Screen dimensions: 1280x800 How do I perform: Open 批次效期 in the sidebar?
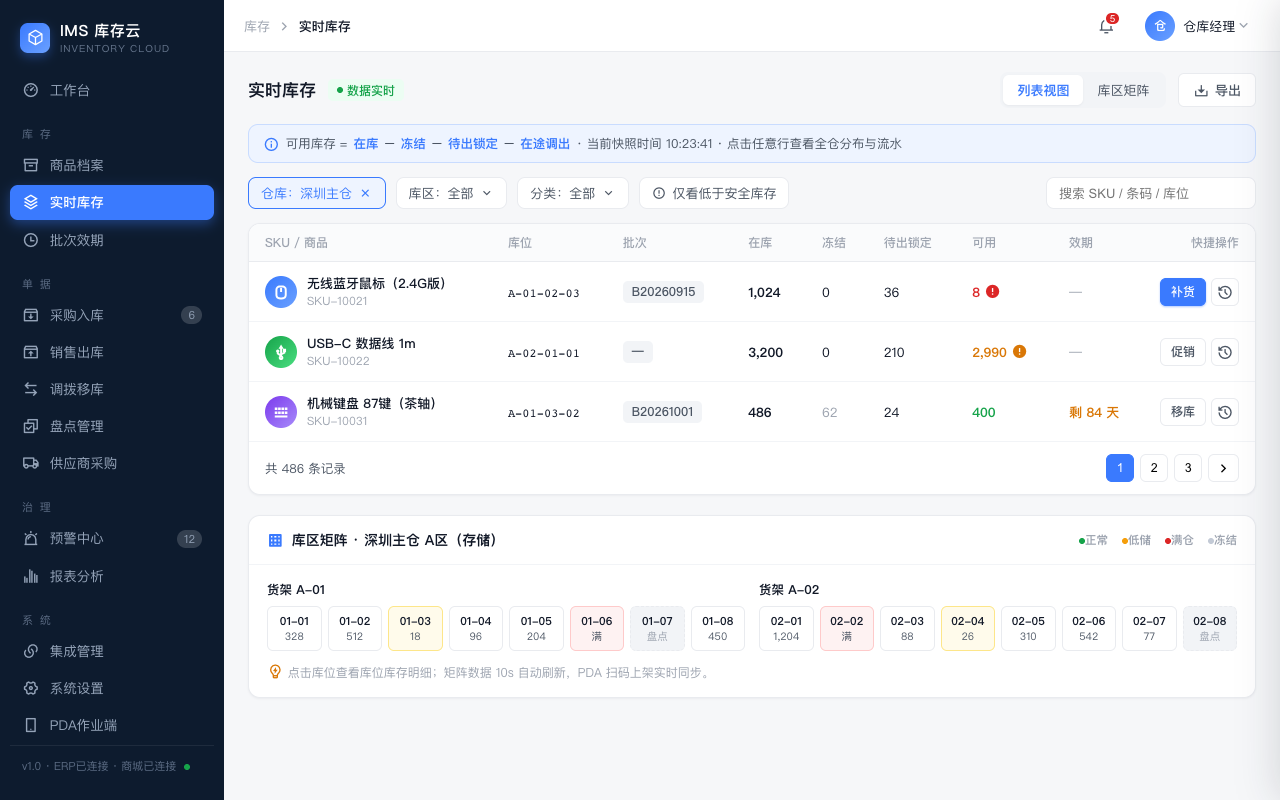[112, 240]
